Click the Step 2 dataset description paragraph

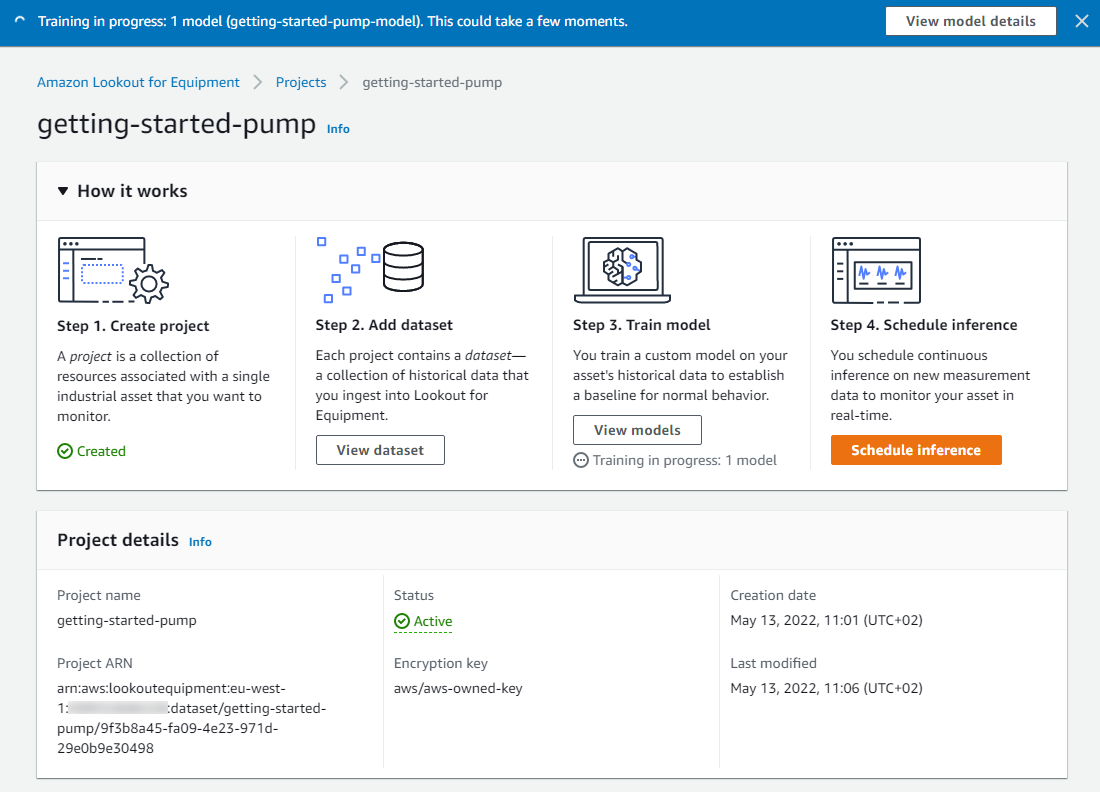422,385
